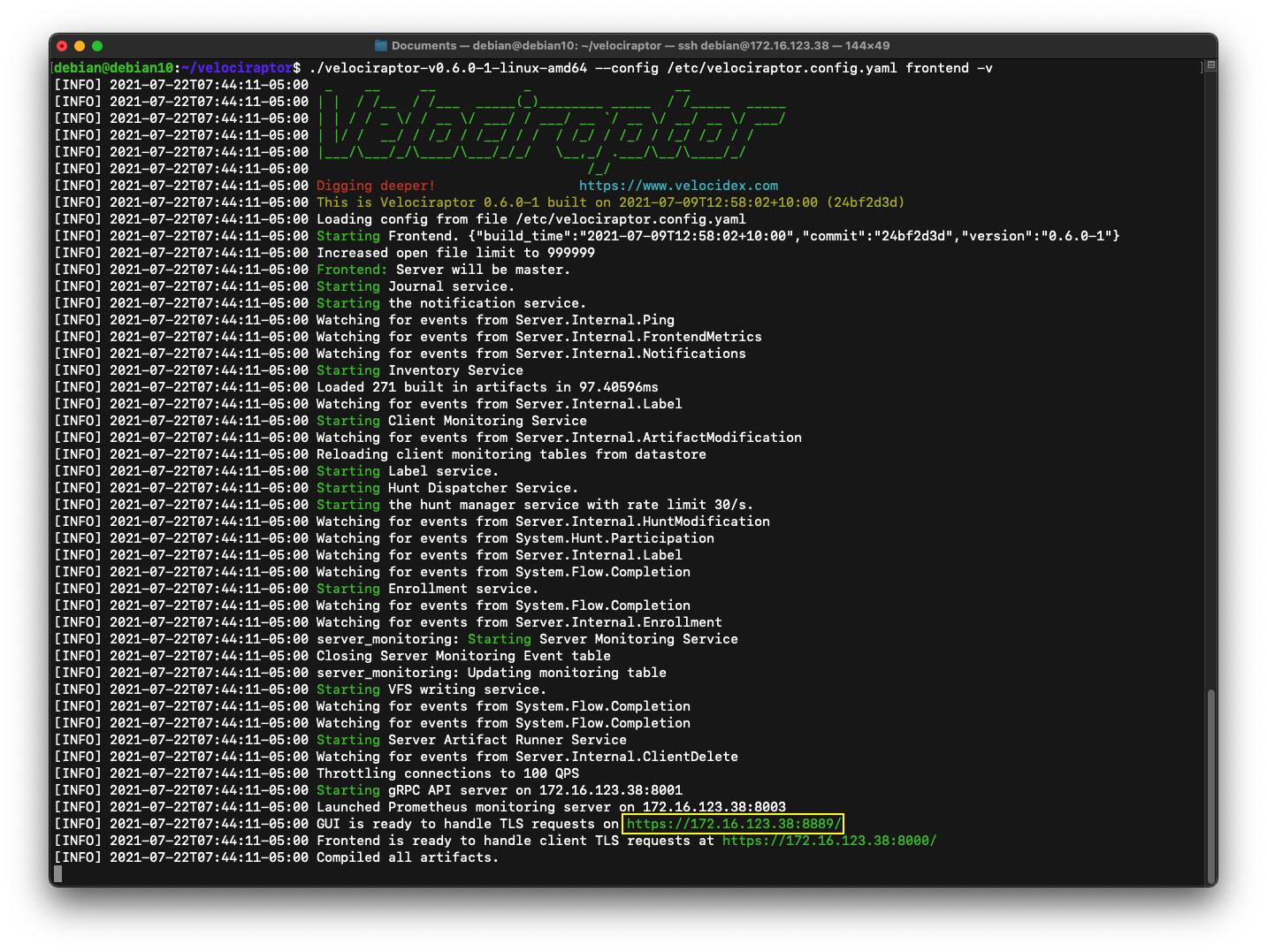Click the split pane icon above the scrollbar

tap(1210, 65)
